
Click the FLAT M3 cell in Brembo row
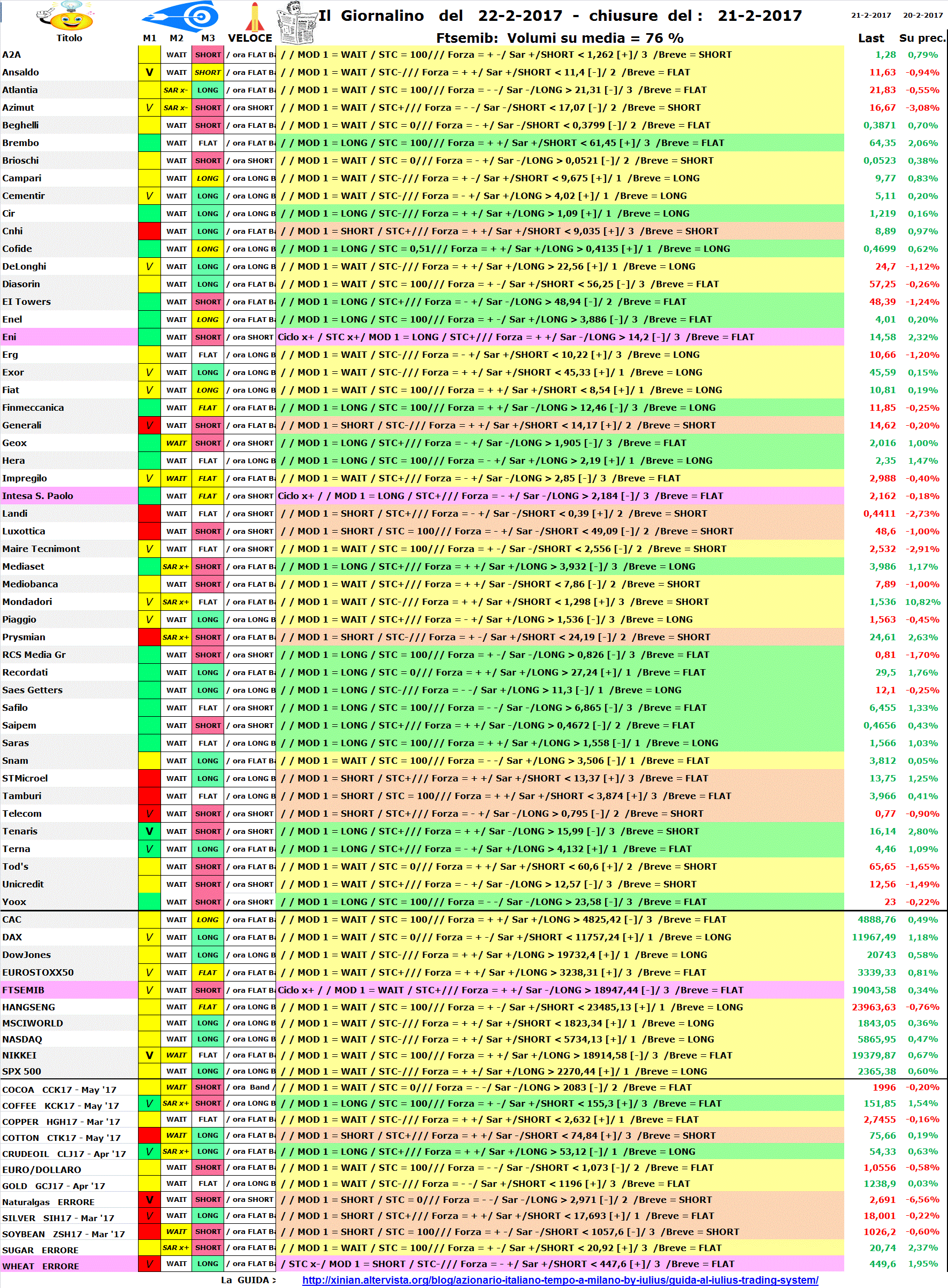pyautogui.click(x=208, y=143)
